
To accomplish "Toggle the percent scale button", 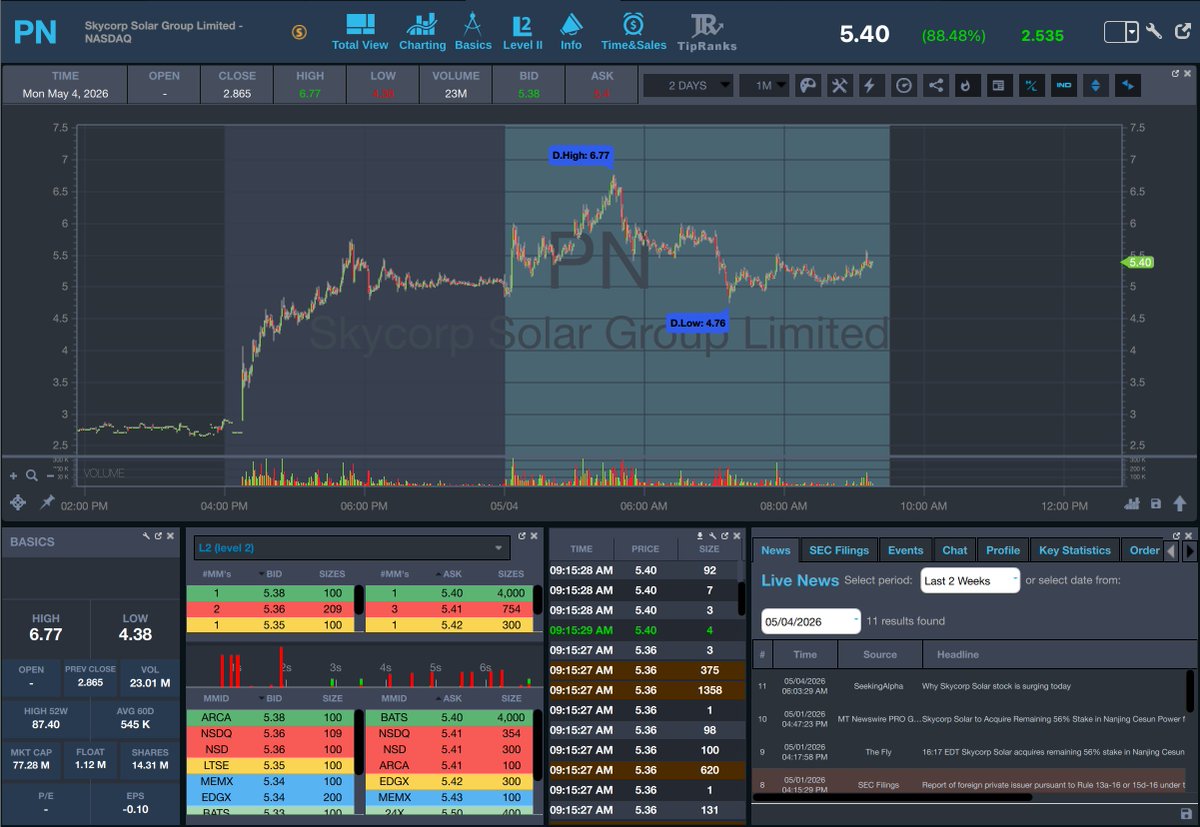I will pyautogui.click(x=1030, y=85).
